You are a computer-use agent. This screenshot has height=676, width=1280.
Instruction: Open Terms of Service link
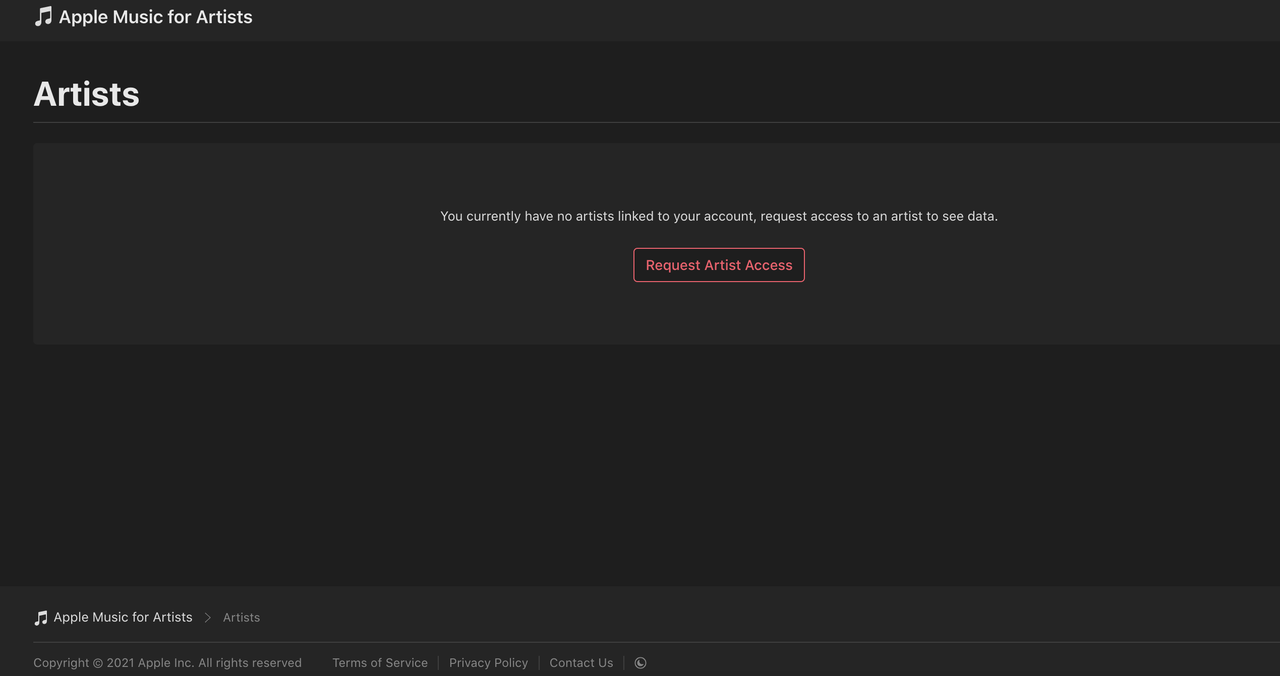(380, 663)
